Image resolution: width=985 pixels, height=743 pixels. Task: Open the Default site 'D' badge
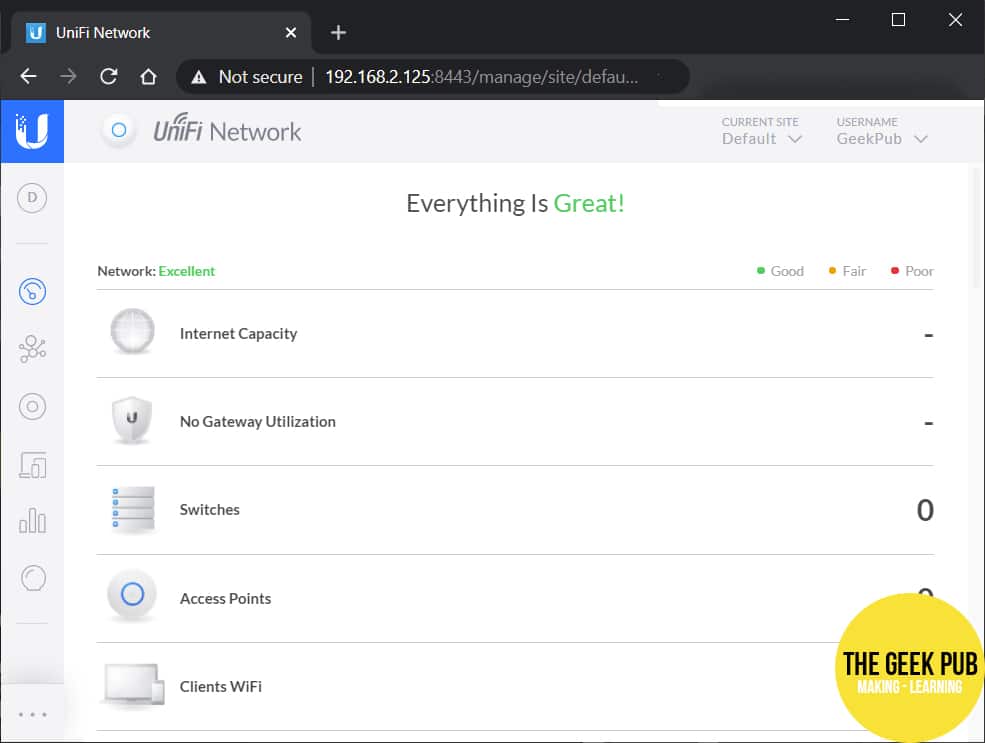(x=32, y=198)
